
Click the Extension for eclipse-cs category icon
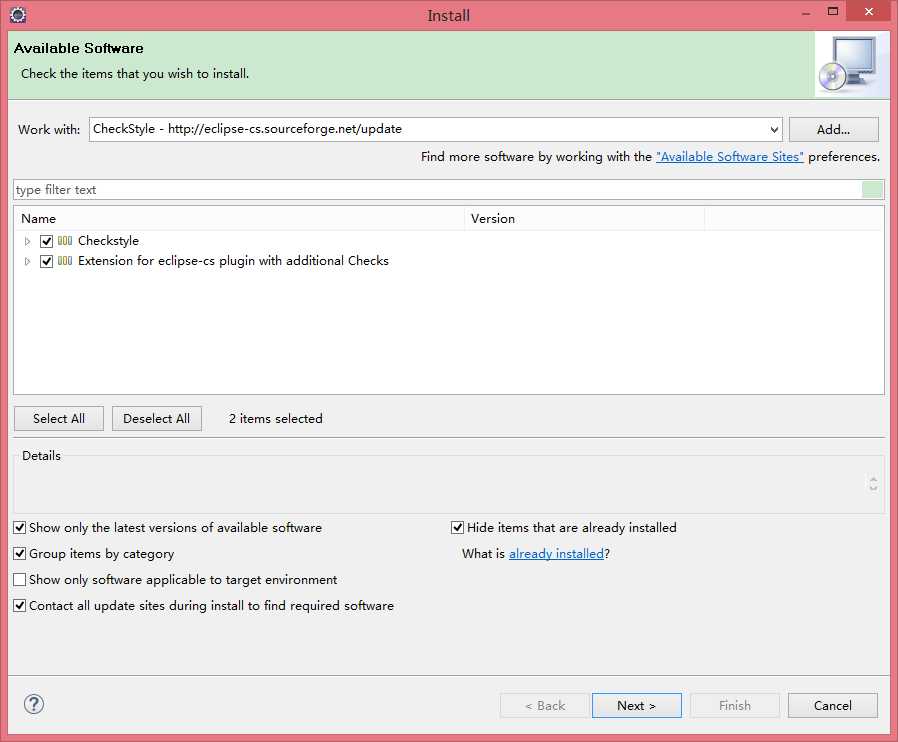pyautogui.click(x=65, y=261)
